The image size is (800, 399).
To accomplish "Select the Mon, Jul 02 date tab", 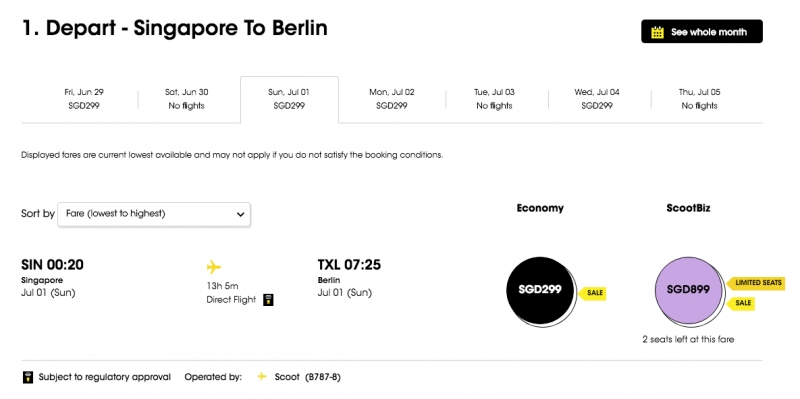I will coord(392,99).
